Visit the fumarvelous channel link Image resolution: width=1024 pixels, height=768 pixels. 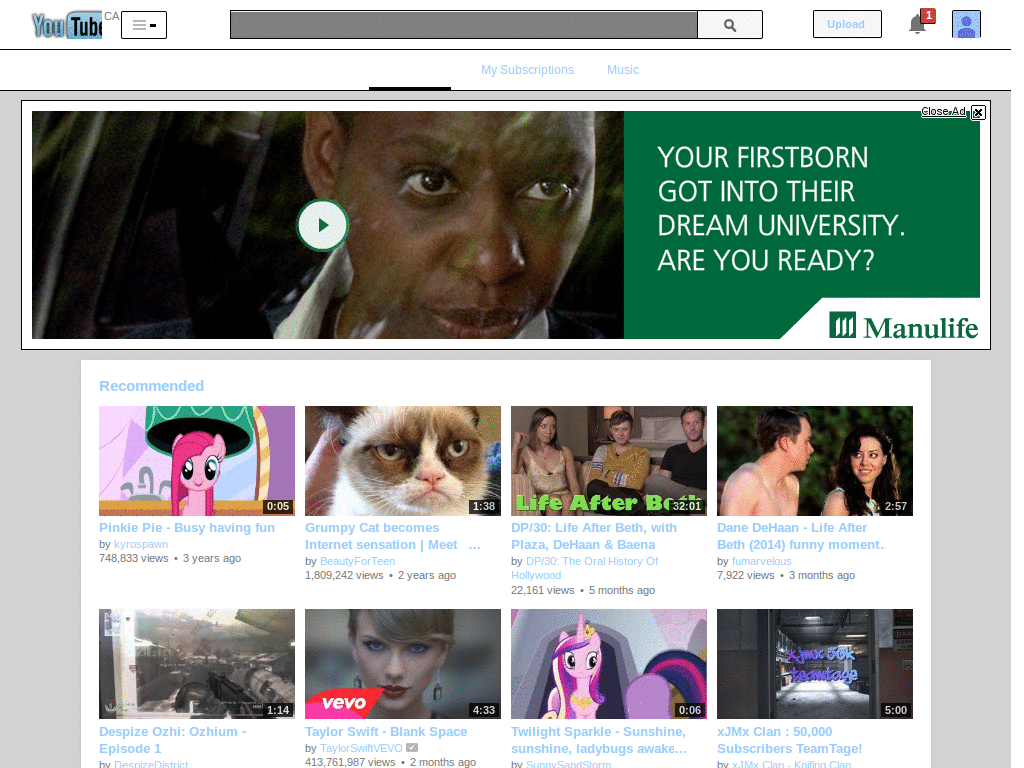click(761, 561)
